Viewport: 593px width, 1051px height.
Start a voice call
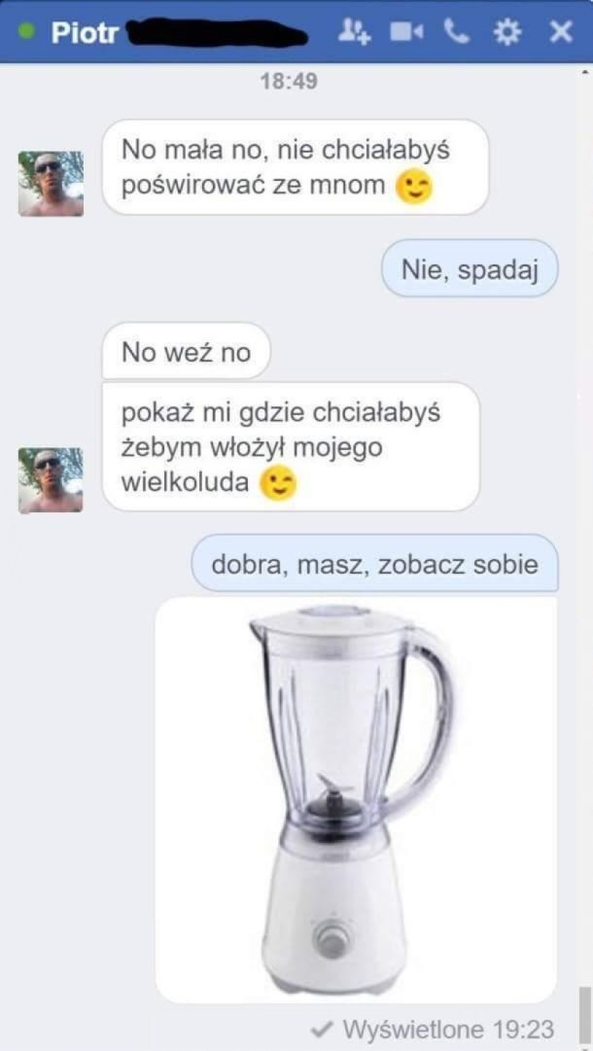click(x=456, y=31)
